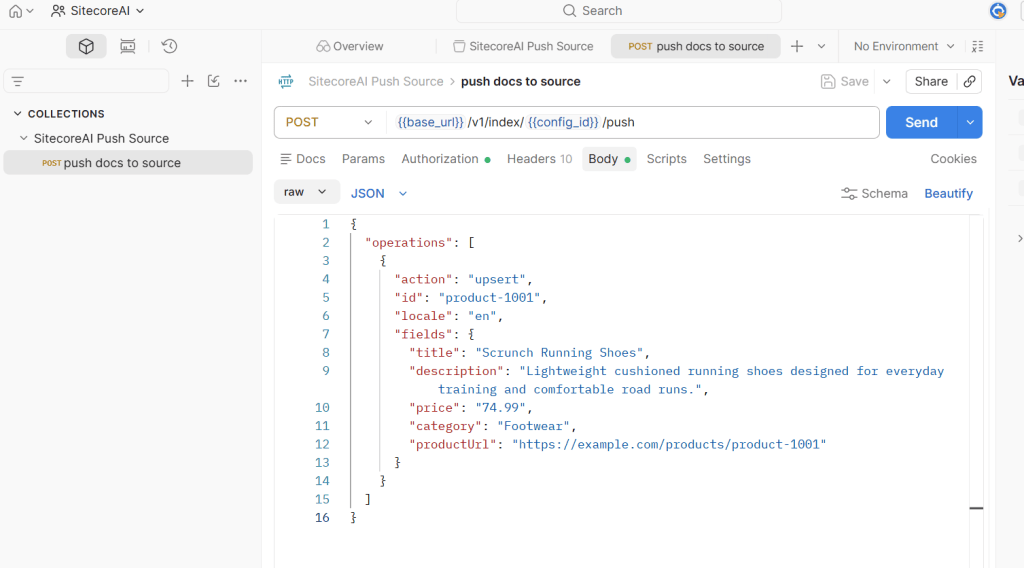The height and width of the screenshot is (568, 1024).
Task: Click the "74.99" price value
Action: tap(500, 407)
